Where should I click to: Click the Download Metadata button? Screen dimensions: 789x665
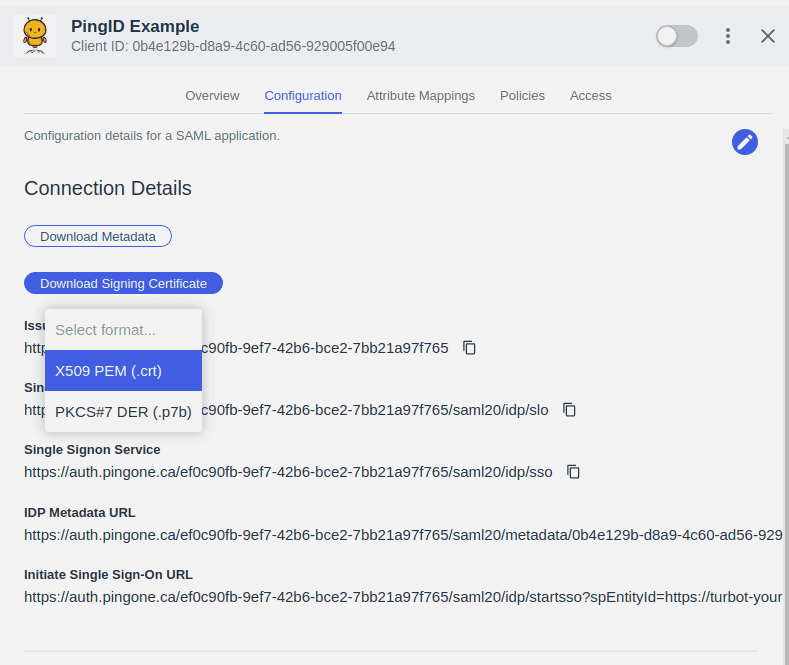pos(98,236)
